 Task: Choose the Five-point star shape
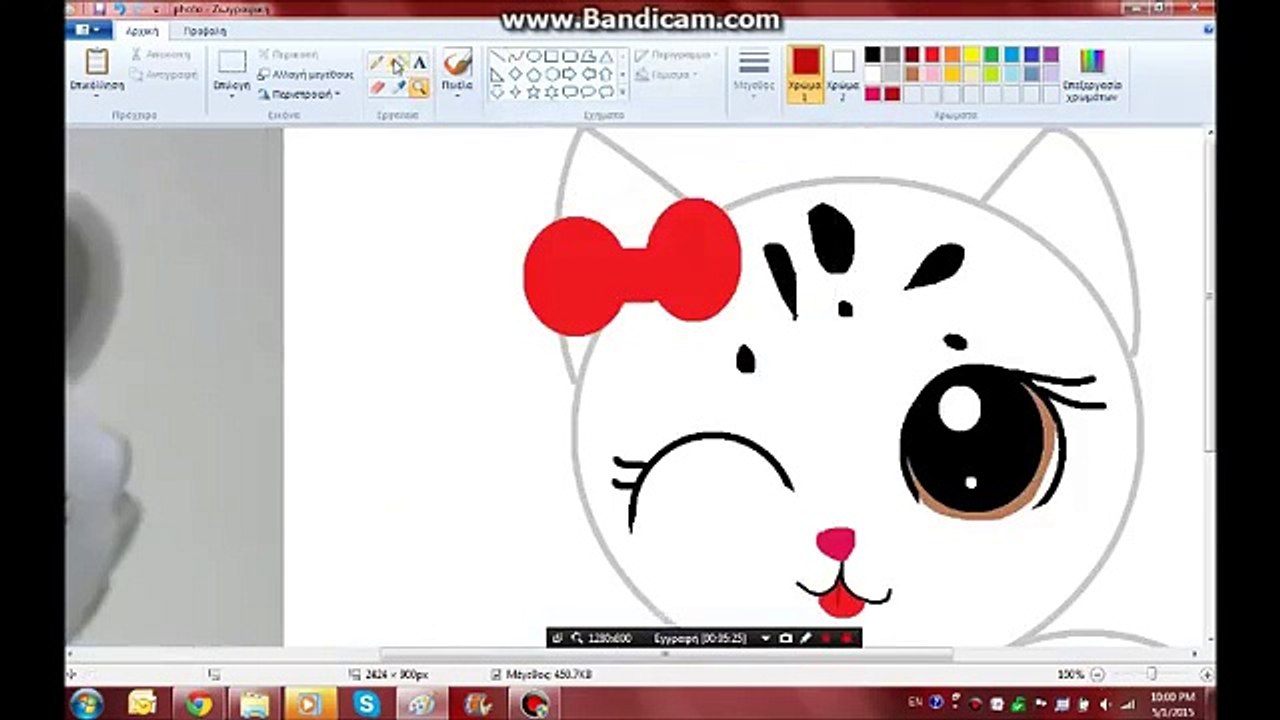tap(533, 92)
